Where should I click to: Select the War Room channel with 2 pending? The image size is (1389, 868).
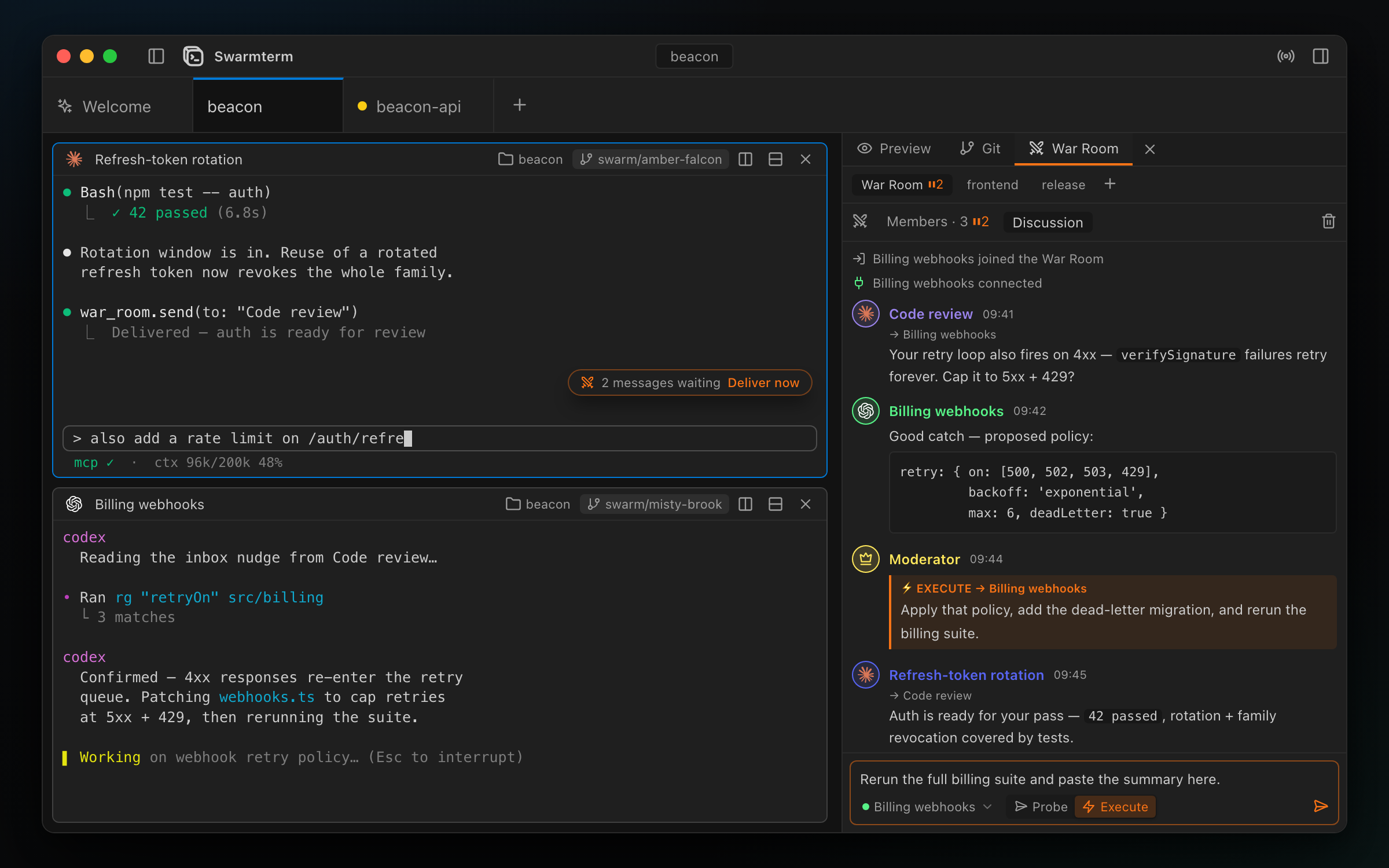[x=902, y=185]
